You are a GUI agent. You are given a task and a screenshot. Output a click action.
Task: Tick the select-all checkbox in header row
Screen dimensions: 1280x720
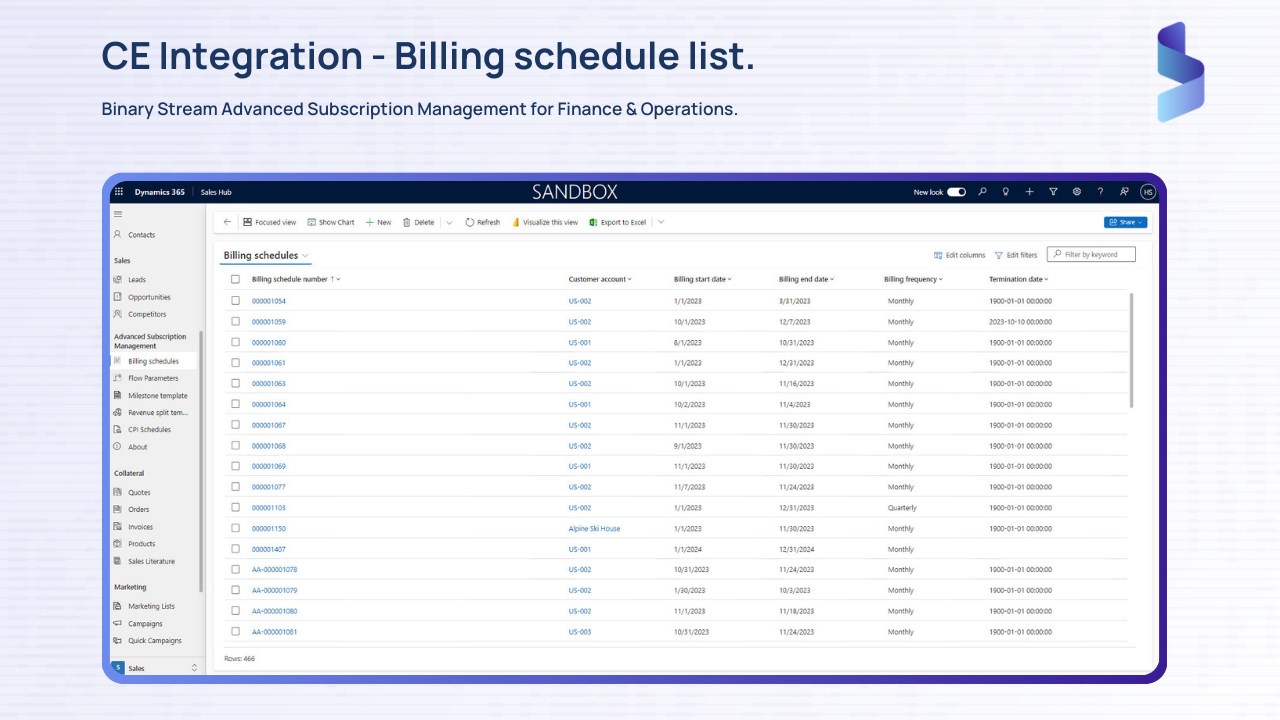tap(236, 279)
